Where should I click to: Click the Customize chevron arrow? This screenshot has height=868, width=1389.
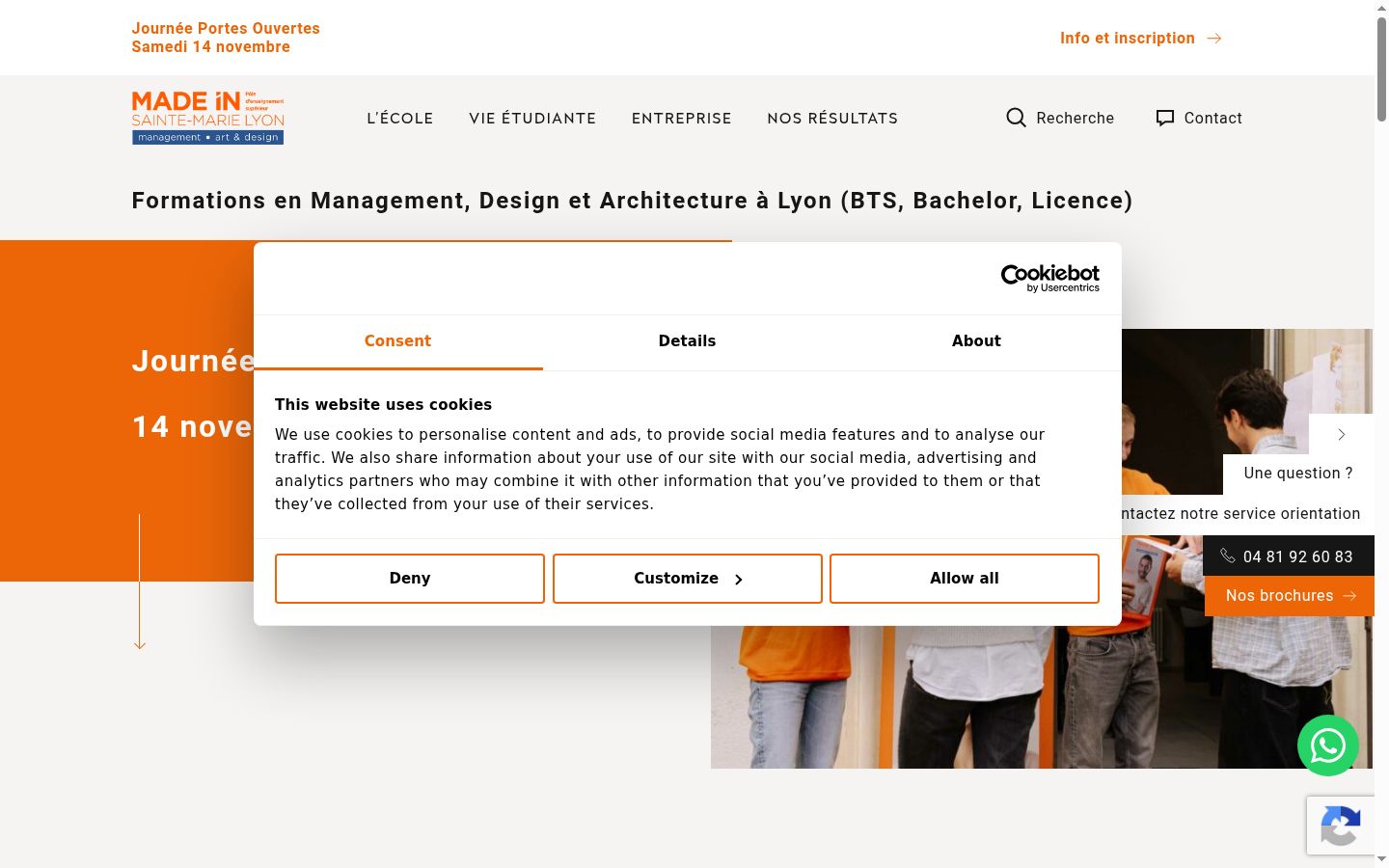coord(739,580)
